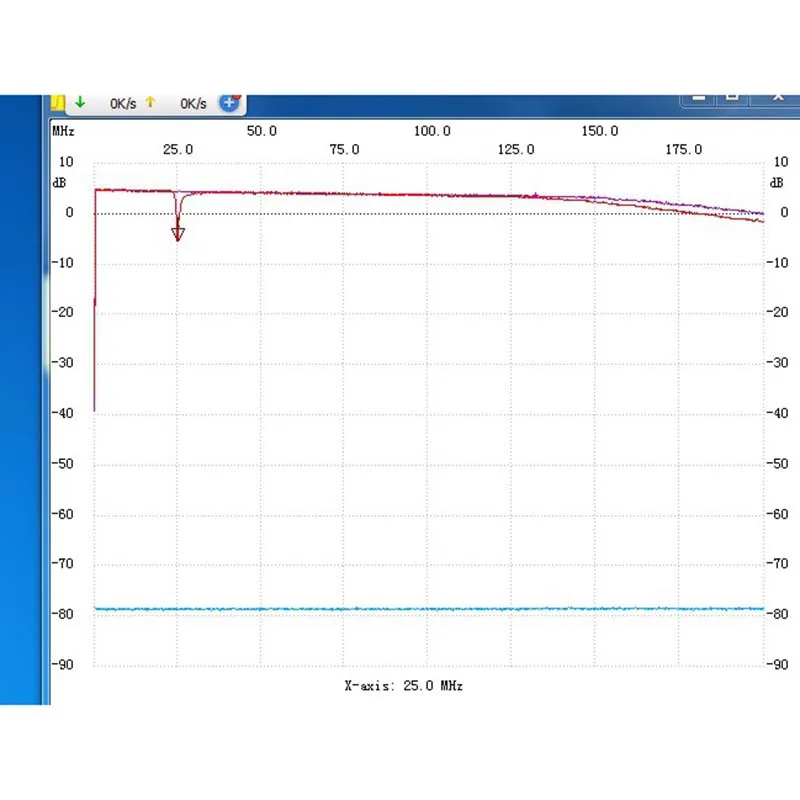Click the 100.0 frequency axis label

click(x=432, y=131)
